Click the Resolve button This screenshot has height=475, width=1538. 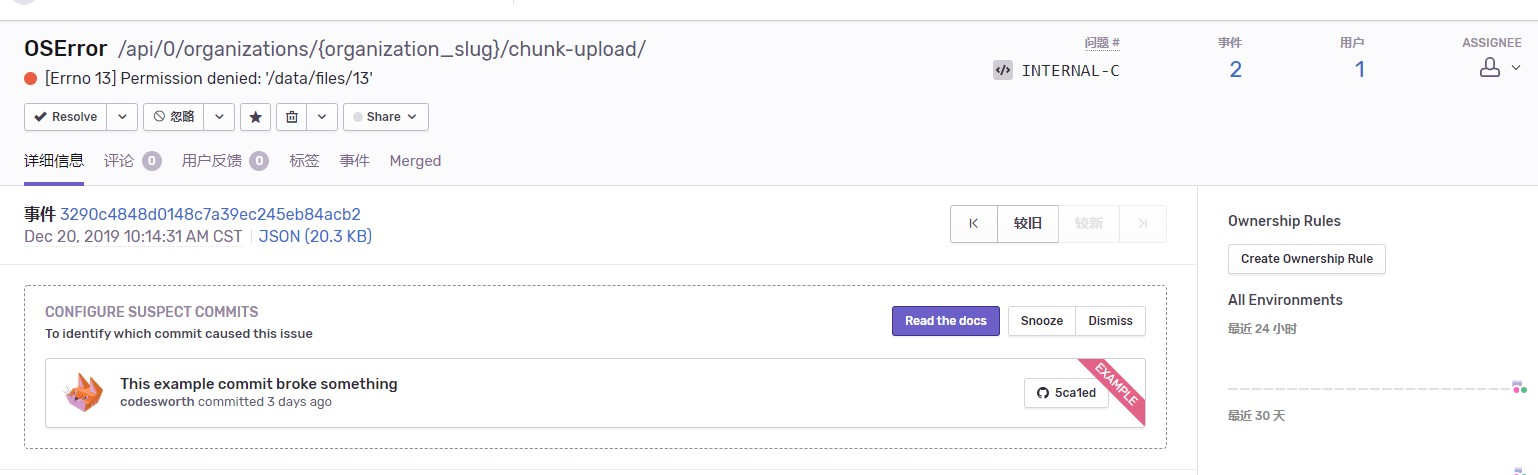(65, 117)
